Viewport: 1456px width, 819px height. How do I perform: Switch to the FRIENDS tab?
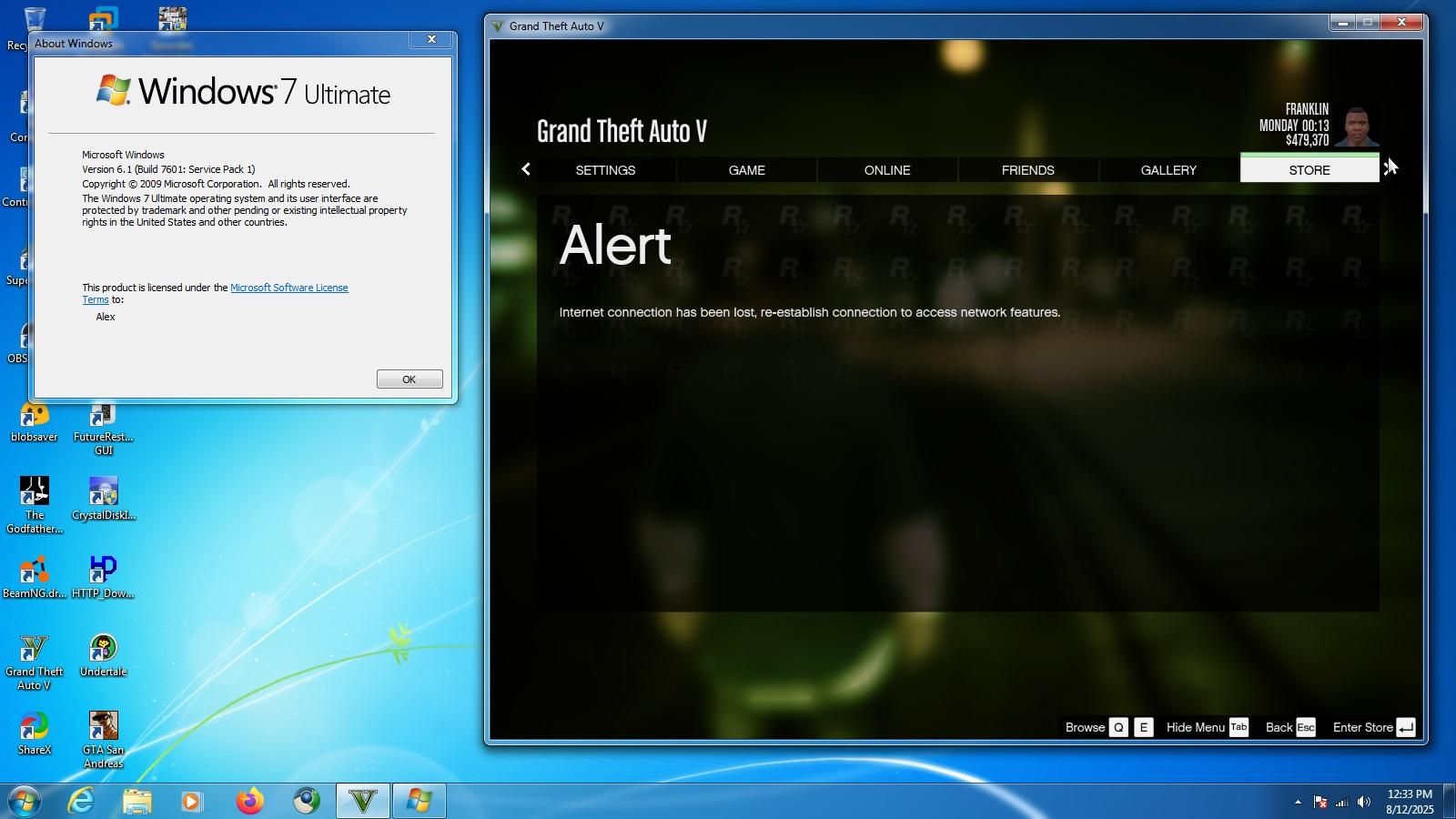pyautogui.click(x=1027, y=169)
